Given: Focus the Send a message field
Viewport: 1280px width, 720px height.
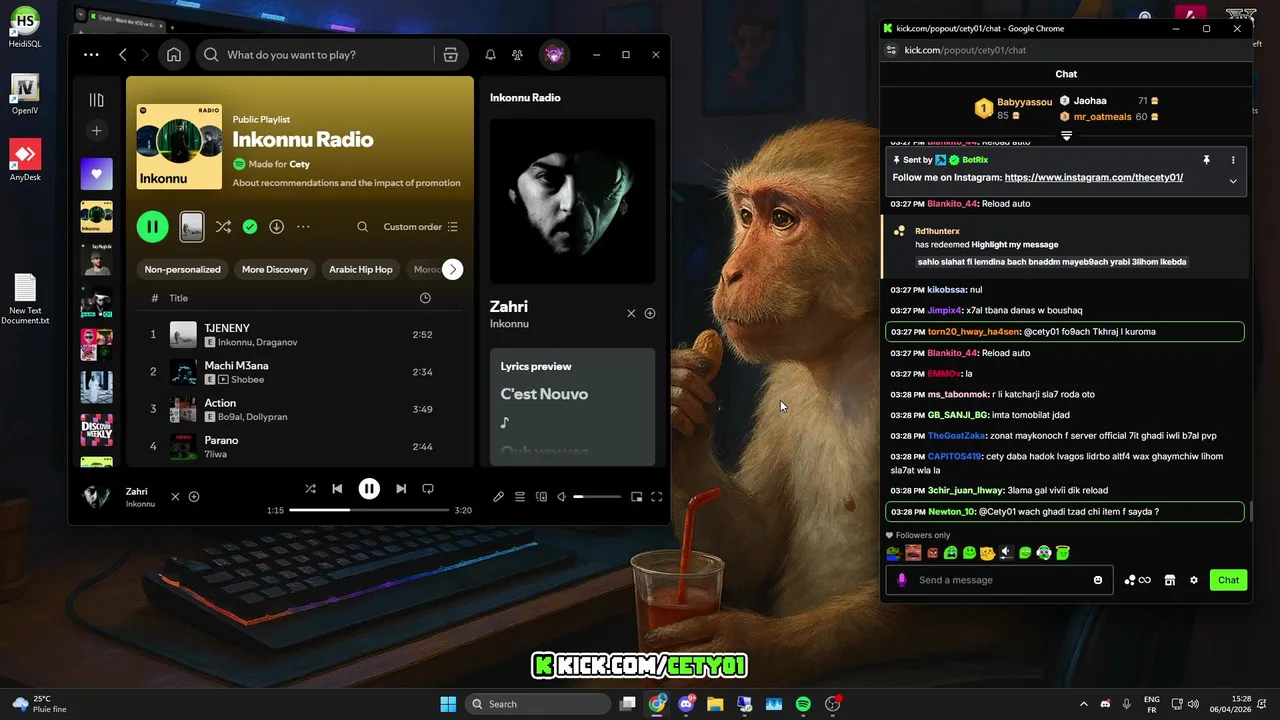Looking at the screenshot, I should 1000,580.
